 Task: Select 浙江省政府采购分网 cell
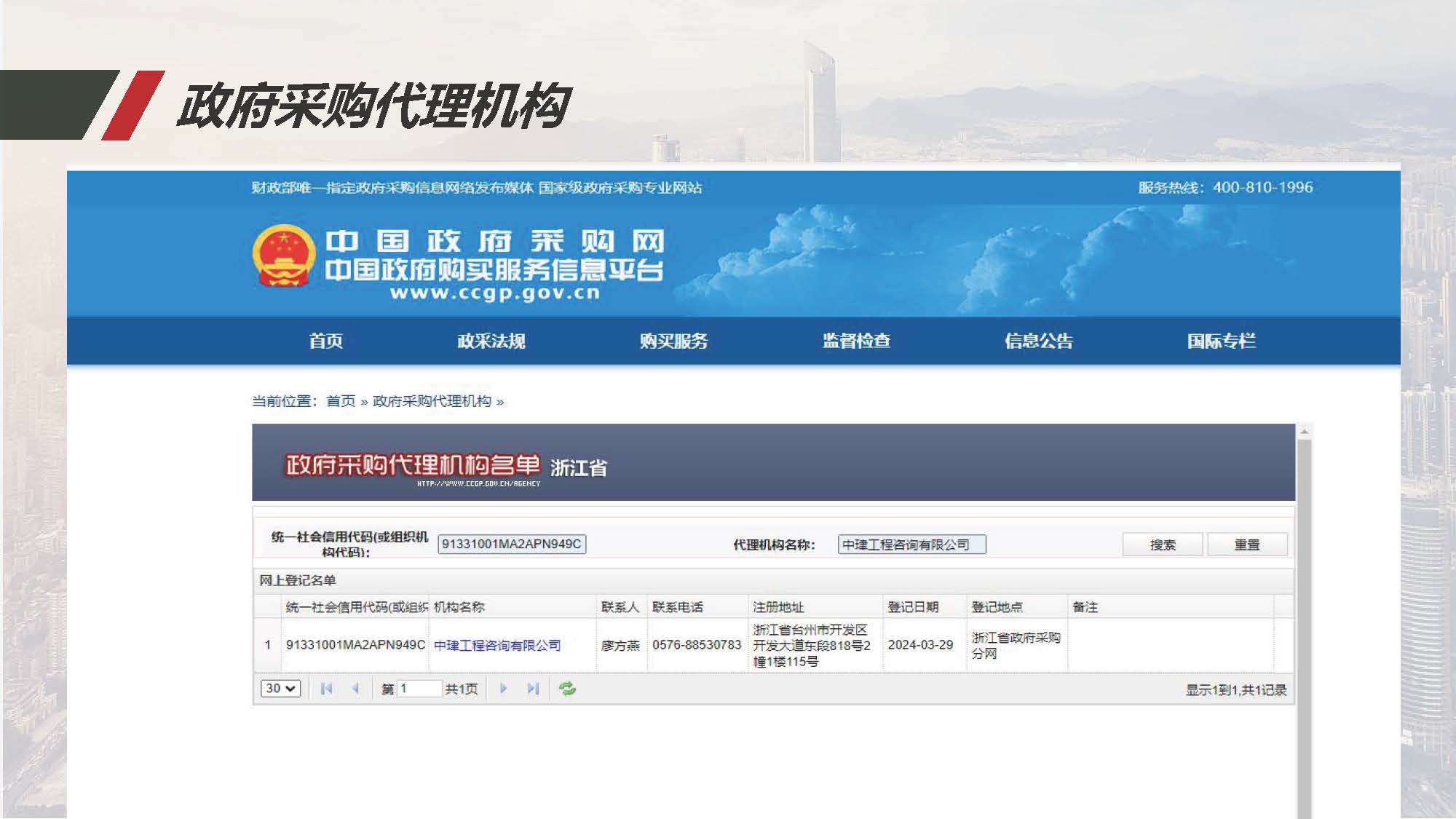1016,645
